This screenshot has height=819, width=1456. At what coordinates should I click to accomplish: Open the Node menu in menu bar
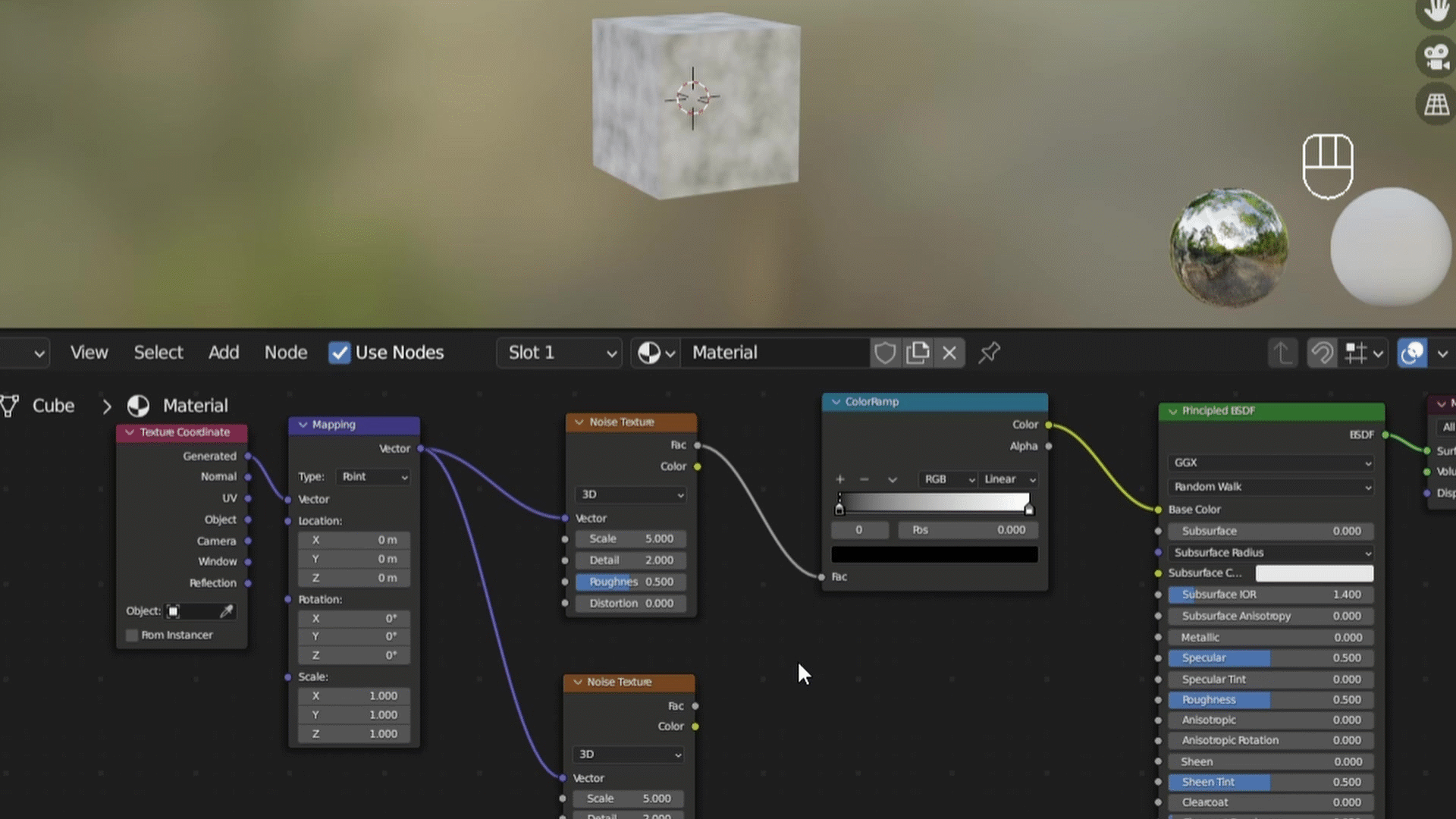click(285, 352)
